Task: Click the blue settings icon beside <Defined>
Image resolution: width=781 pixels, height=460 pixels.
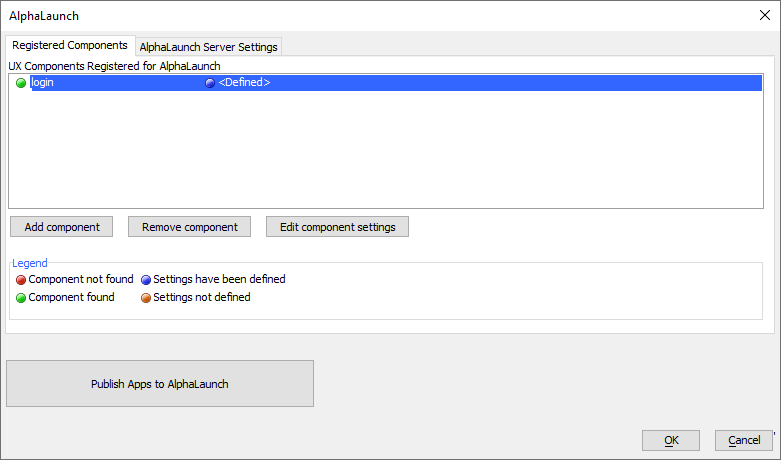Action: point(210,83)
